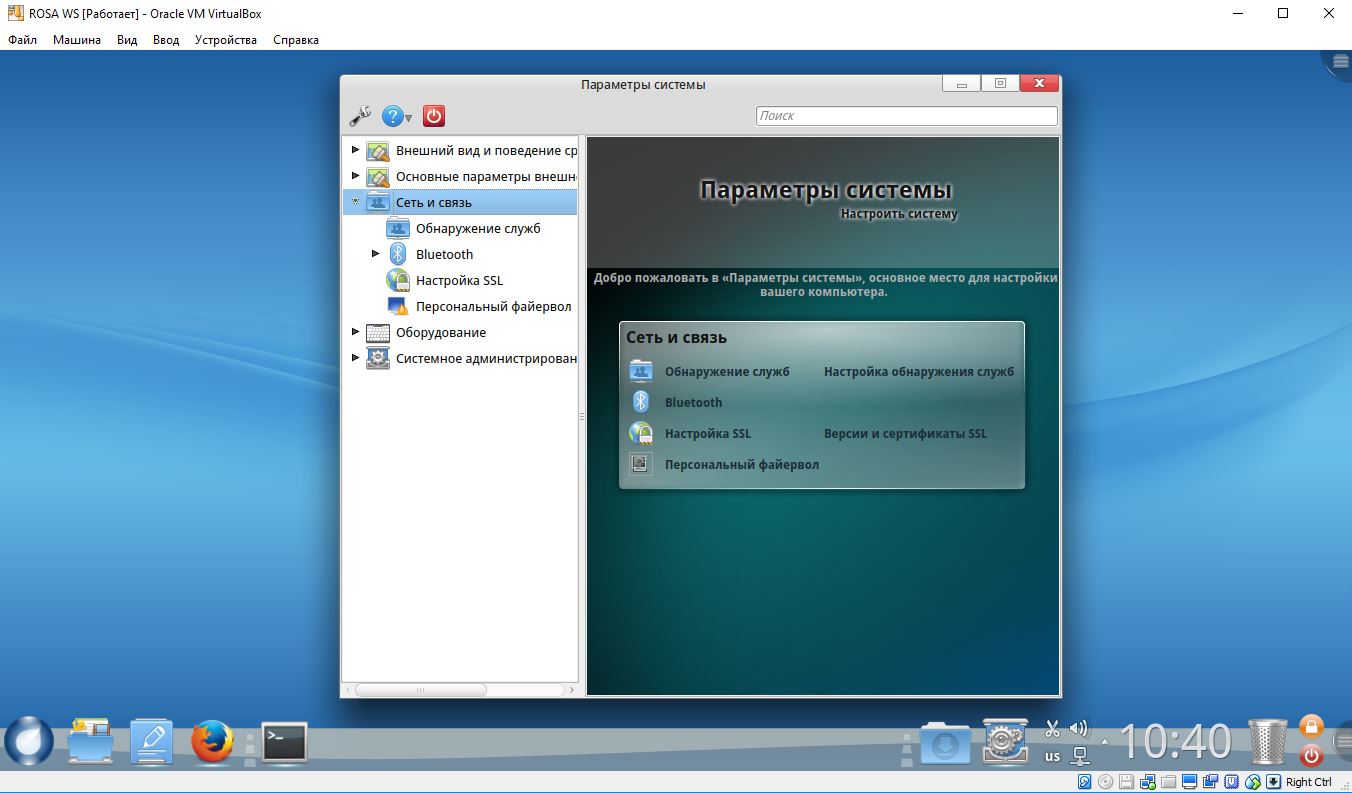This screenshot has width=1352, height=793.
Task: Select the Сеть и связь tree row
Action: 460,202
